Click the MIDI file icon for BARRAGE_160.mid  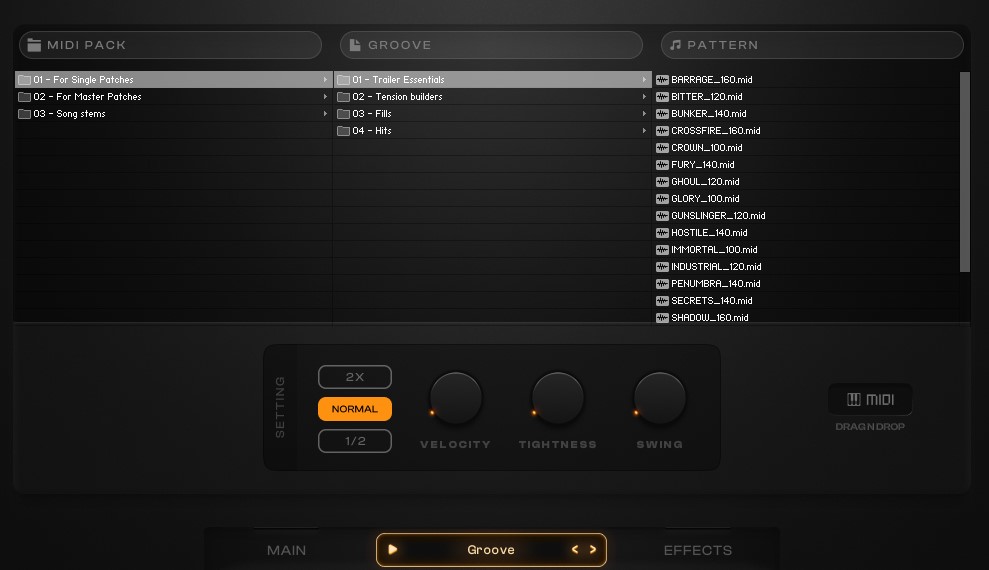click(662, 80)
